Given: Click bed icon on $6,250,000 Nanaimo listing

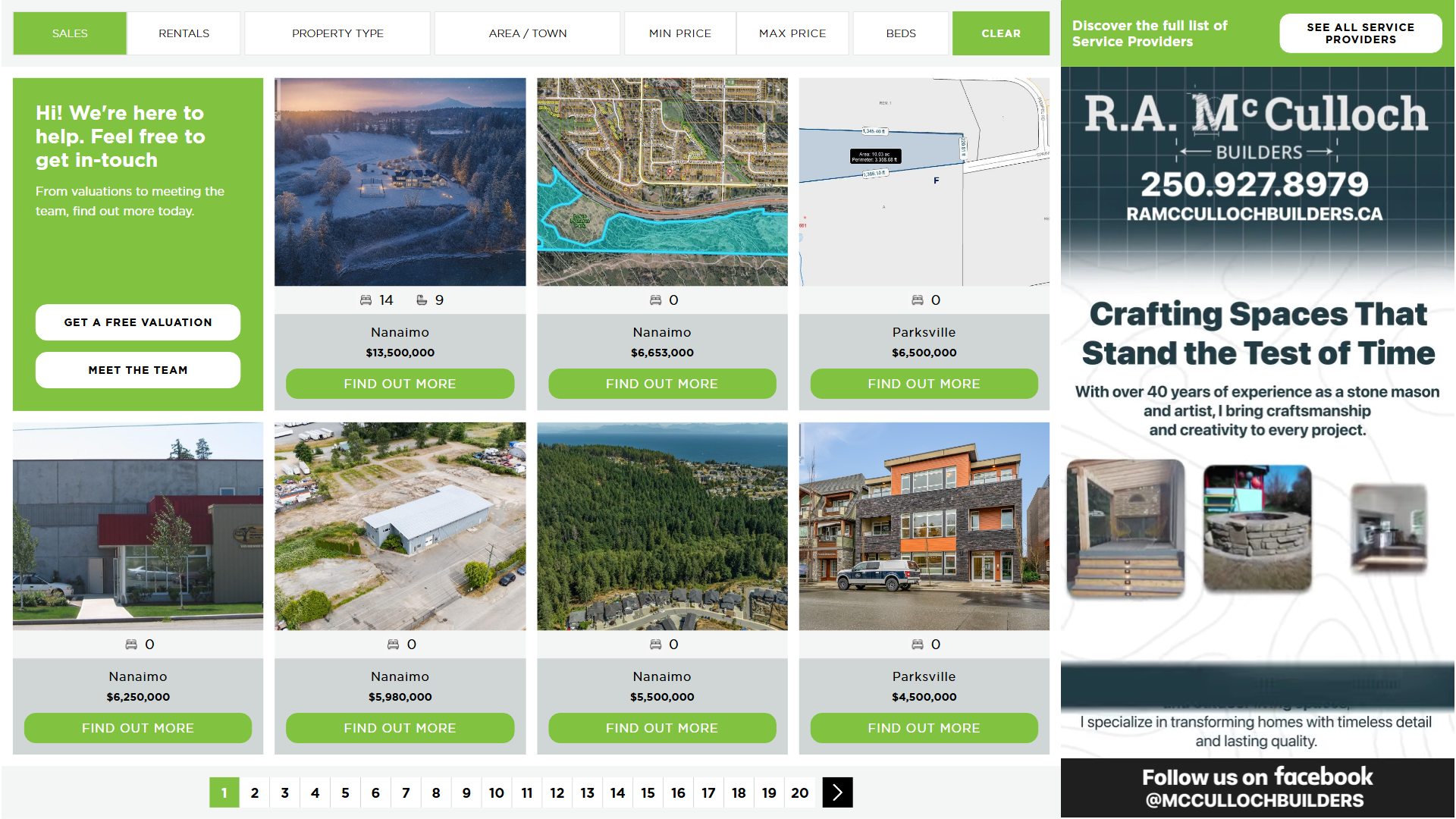Looking at the screenshot, I should (131, 645).
